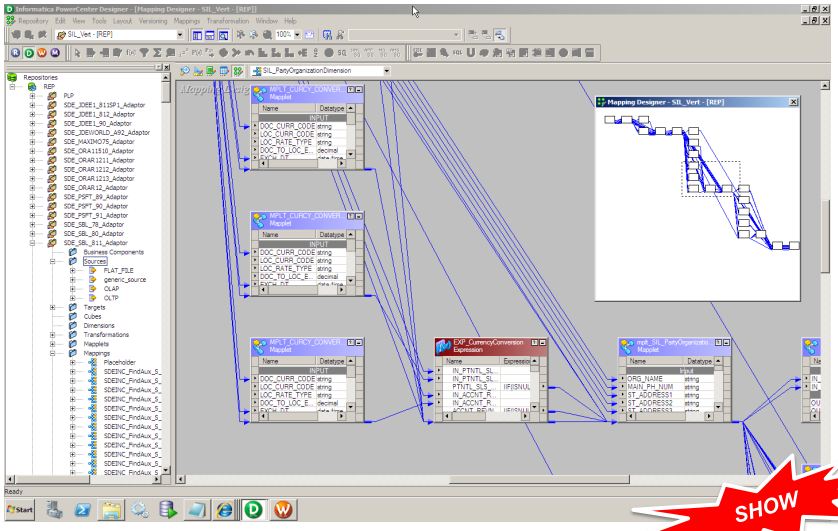Pick the SQL transformation icon
The height and width of the screenshot is (531, 838).
click(x=457, y=53)
